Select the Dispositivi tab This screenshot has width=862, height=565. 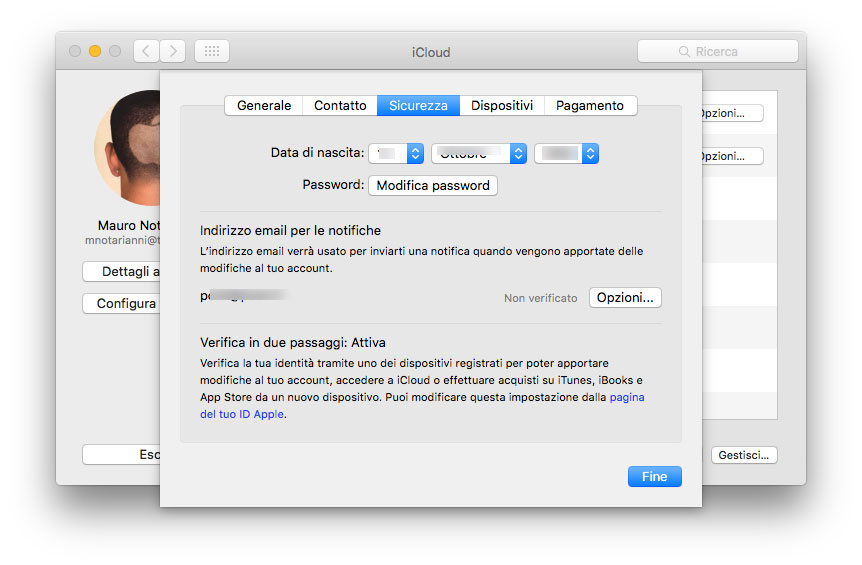[502, 105]
